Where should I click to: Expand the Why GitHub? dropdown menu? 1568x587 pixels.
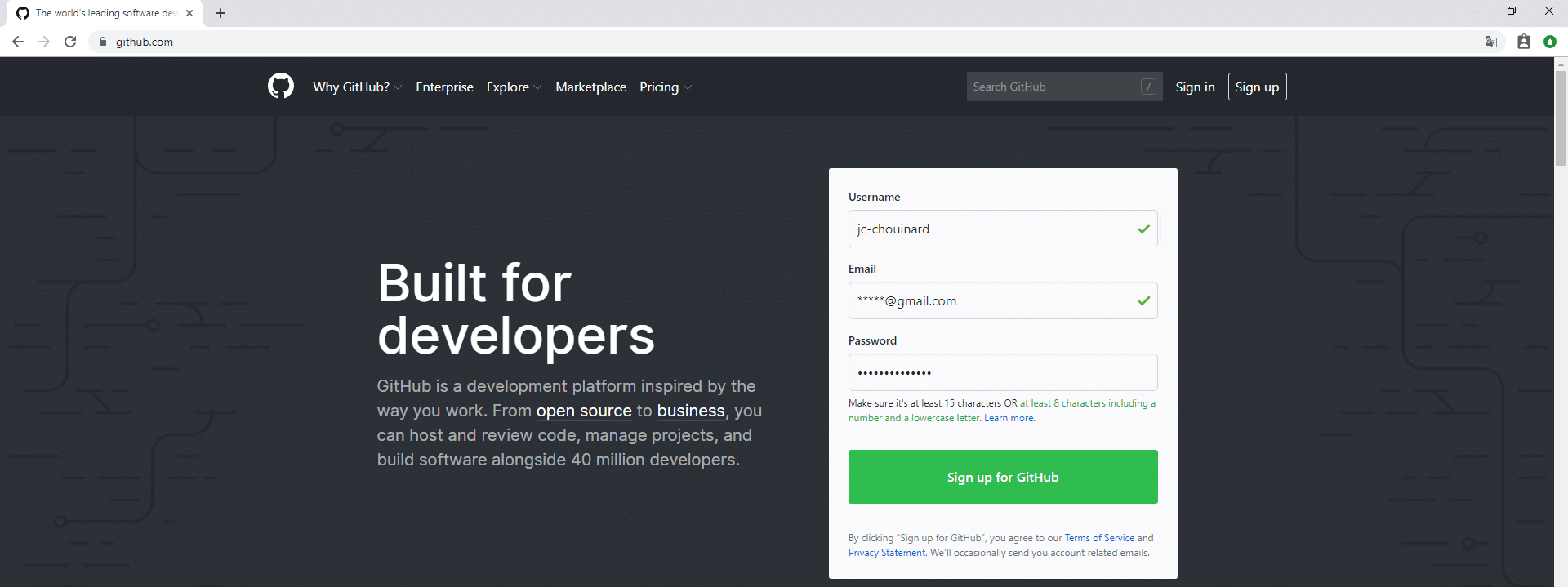tap(357, 87)
